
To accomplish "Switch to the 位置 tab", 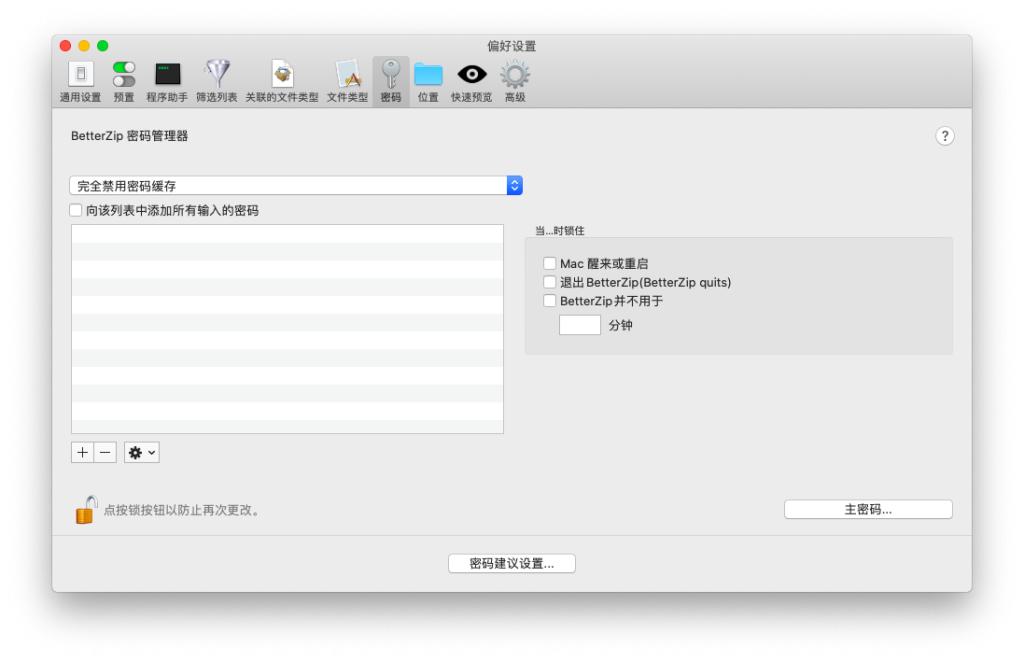I will (428, 76).
